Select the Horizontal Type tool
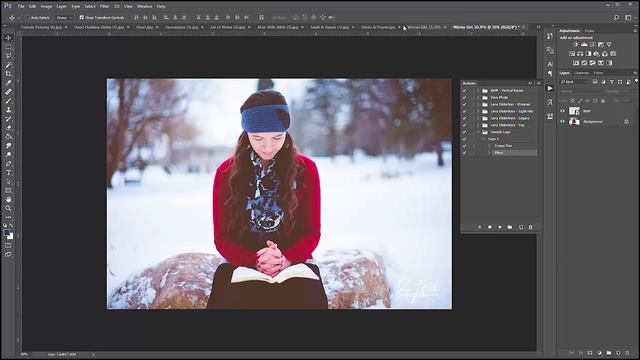This screenshot has width=640, height=360. tap(8, 173)
